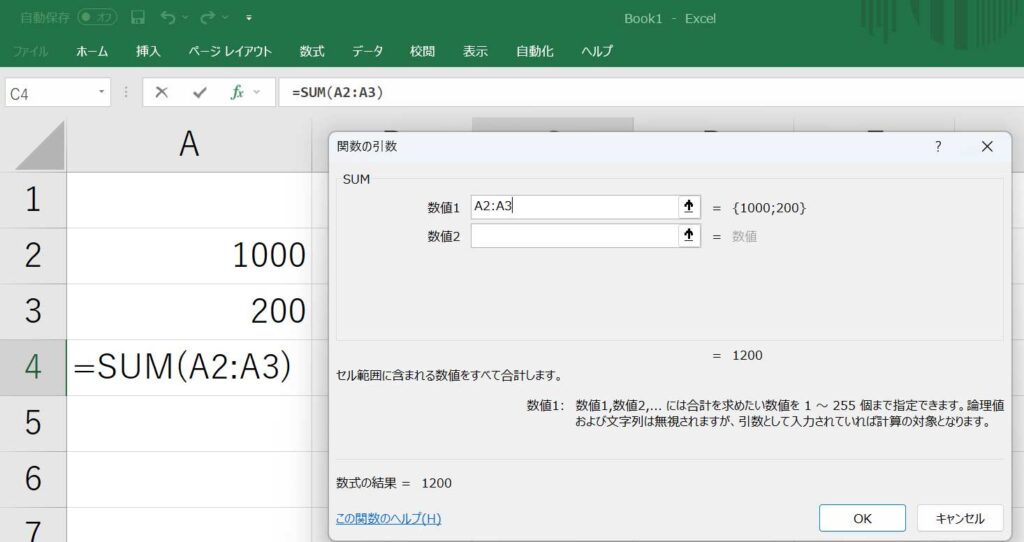Viewport: 1024px width, 542px height.
Task: Expand the Quick Access Toolbar customize menu
Action: coord(249,18)
